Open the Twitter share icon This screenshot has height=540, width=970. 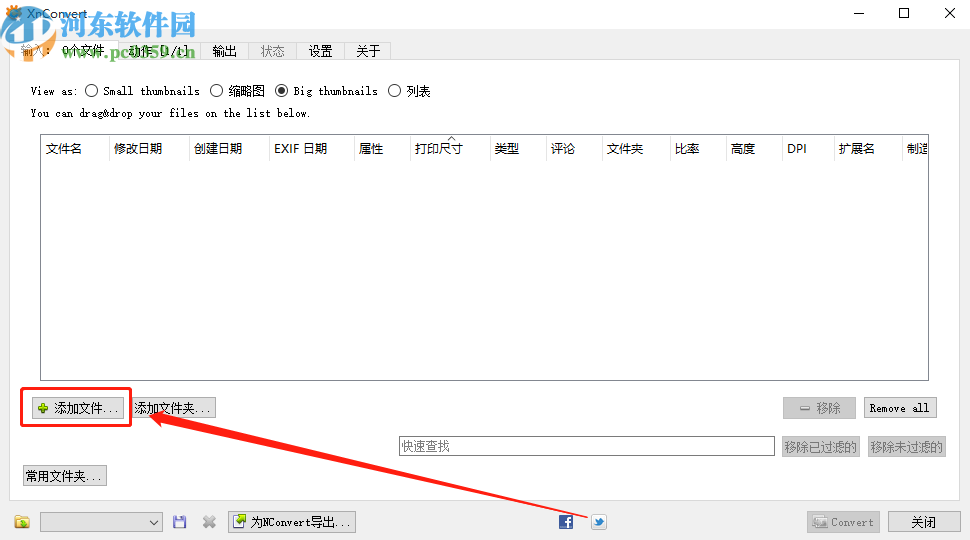[x=598, y=522]
